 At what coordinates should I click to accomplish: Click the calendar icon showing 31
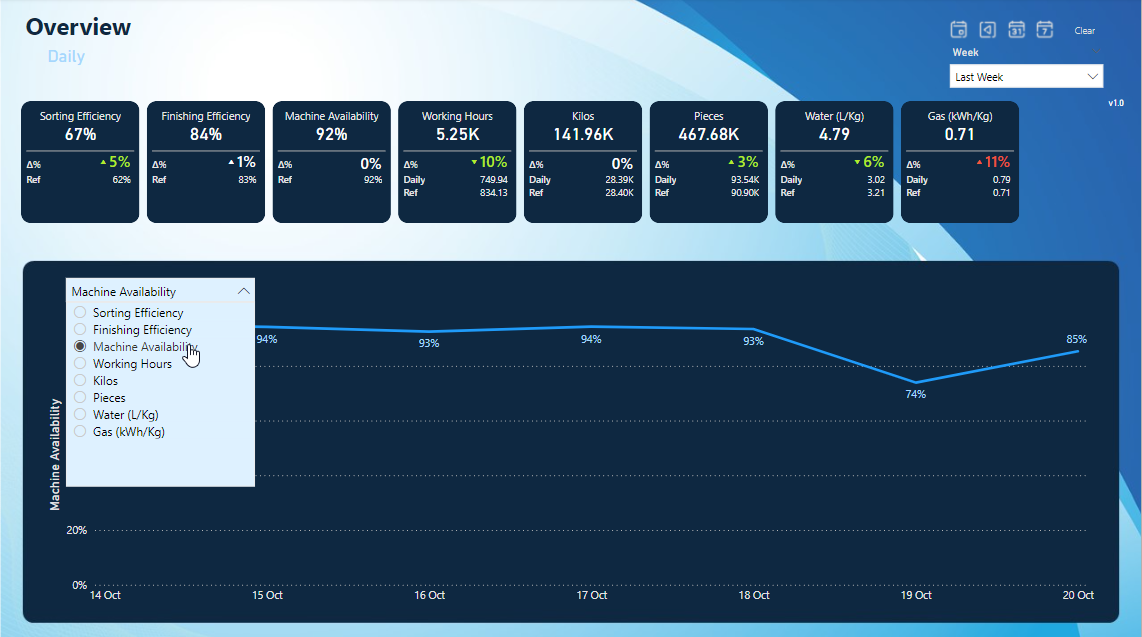(1016, 29)
